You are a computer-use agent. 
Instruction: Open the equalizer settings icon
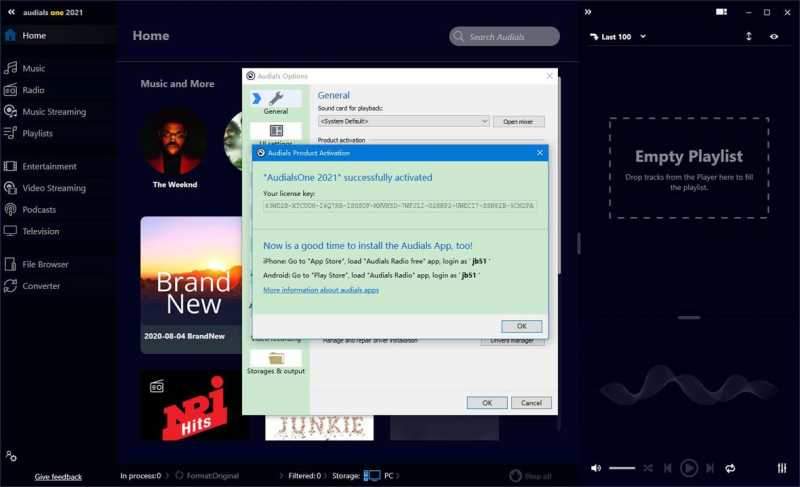click(x=782, y=468)
